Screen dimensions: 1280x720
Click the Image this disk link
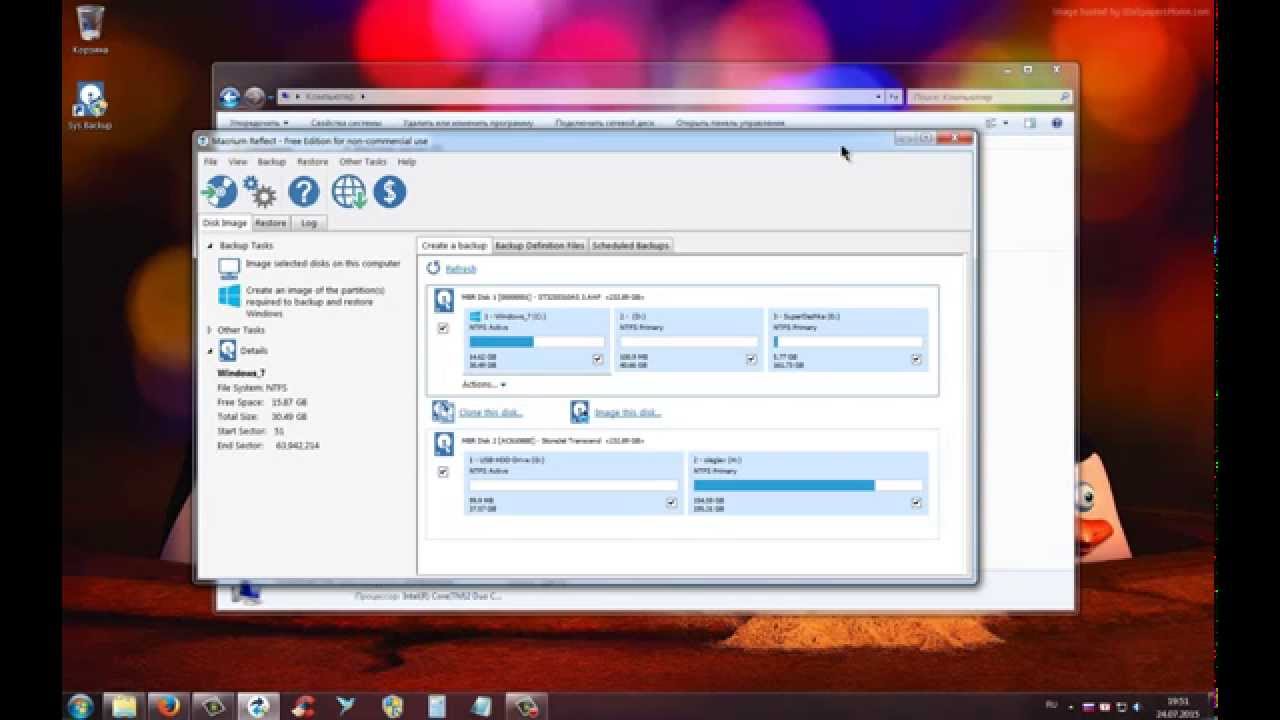628,413
